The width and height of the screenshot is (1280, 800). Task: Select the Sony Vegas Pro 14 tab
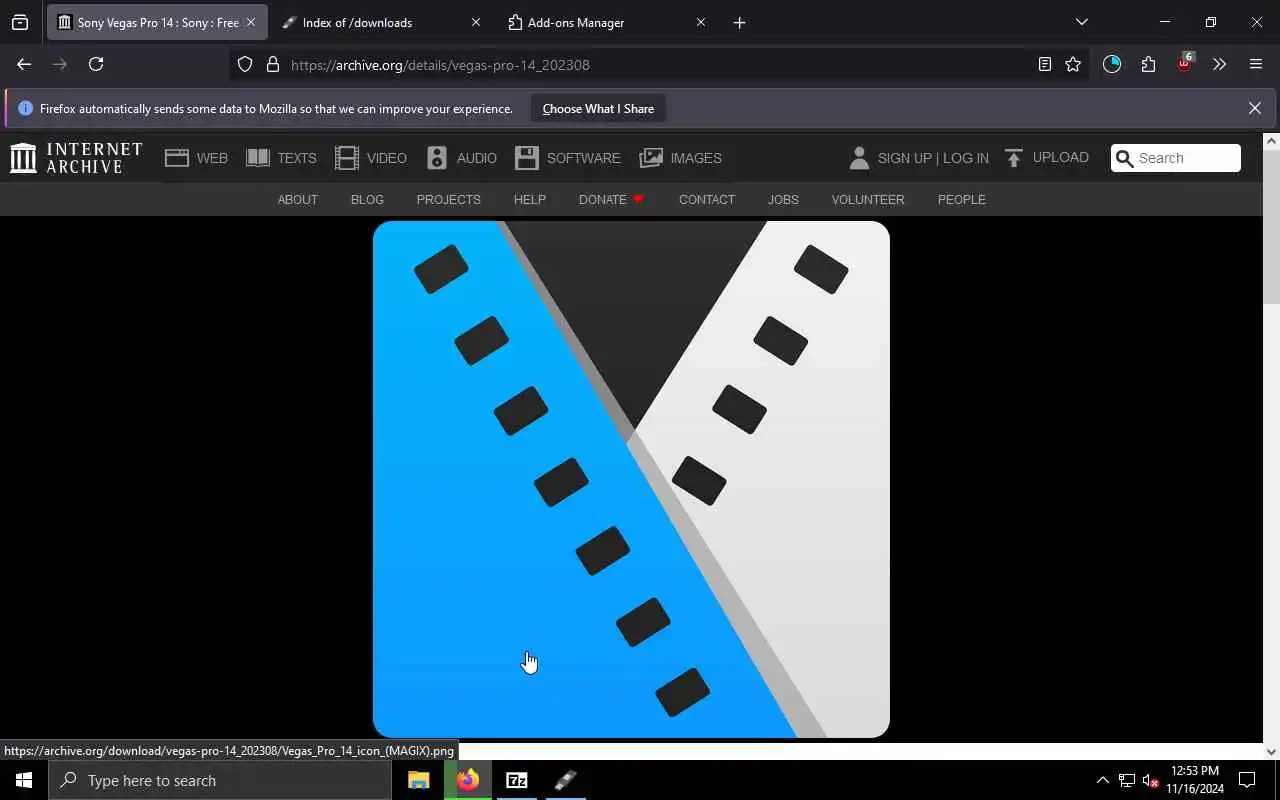click(x=156, y=22)
